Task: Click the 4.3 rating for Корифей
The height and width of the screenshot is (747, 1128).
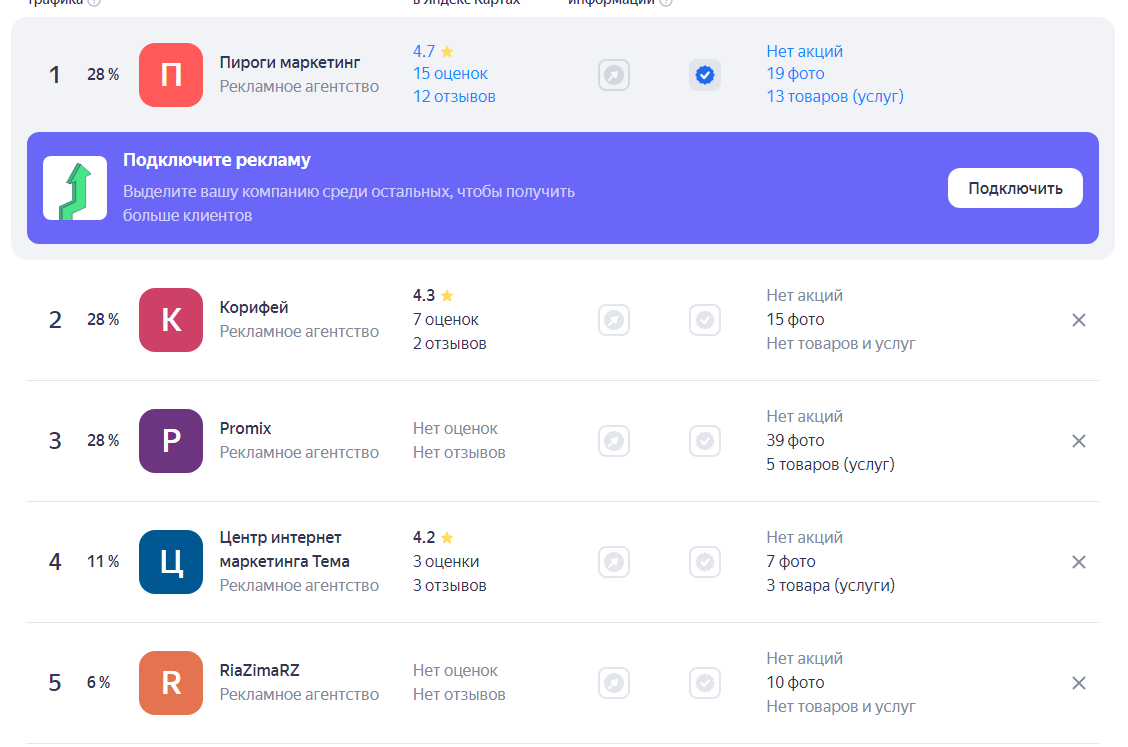Action: tap(433, 295)
